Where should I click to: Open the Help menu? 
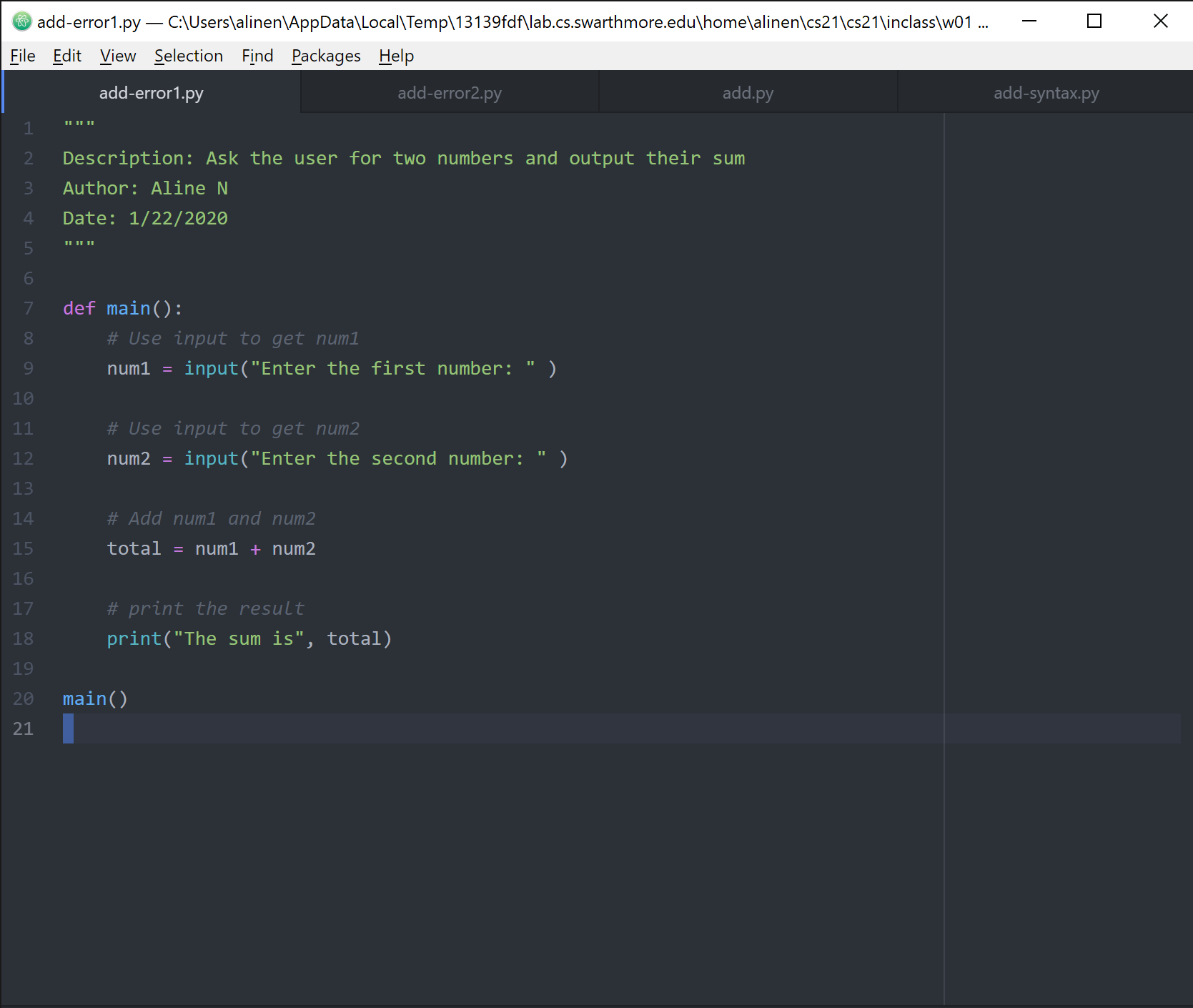pyautogui.click(x=396, y=56)
